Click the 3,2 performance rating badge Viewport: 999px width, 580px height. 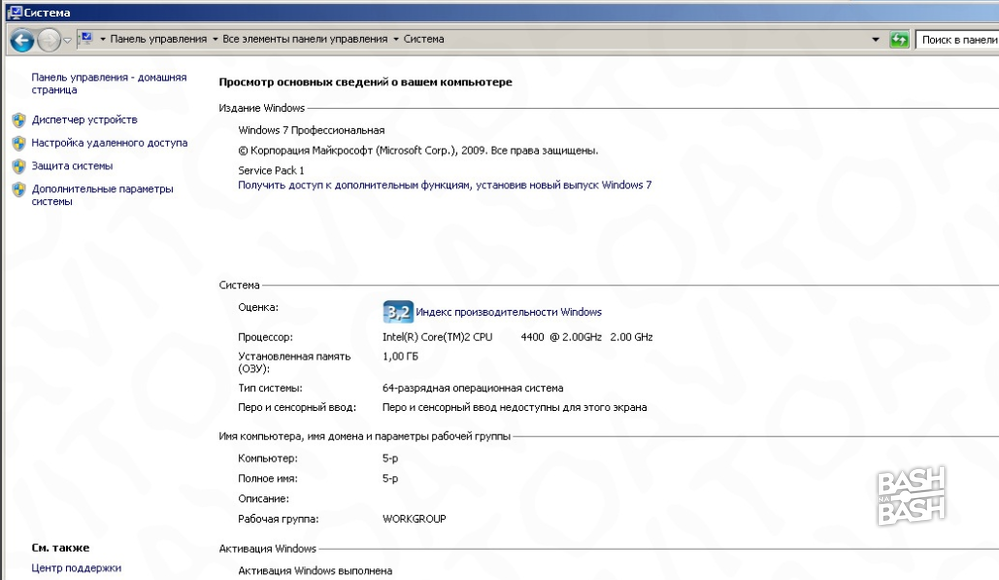point(398,312)
